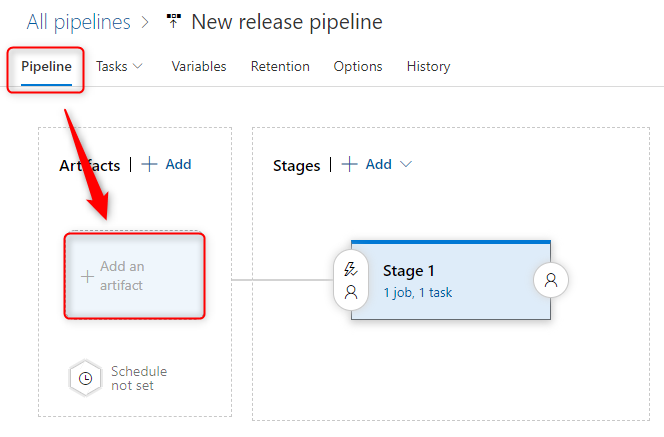
Task: Click the schedule clock hexagon icon
Action: (86, 378)
